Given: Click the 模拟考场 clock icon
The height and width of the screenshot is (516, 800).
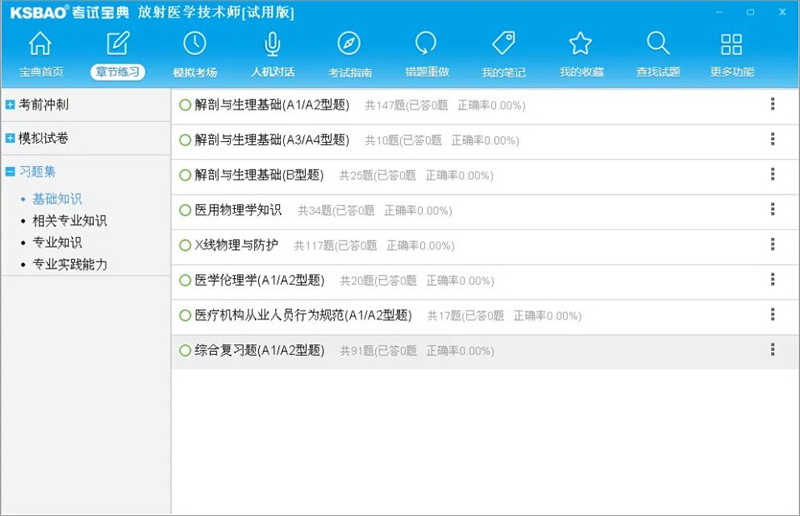Looking at the screenshot, I should point(194,45).
